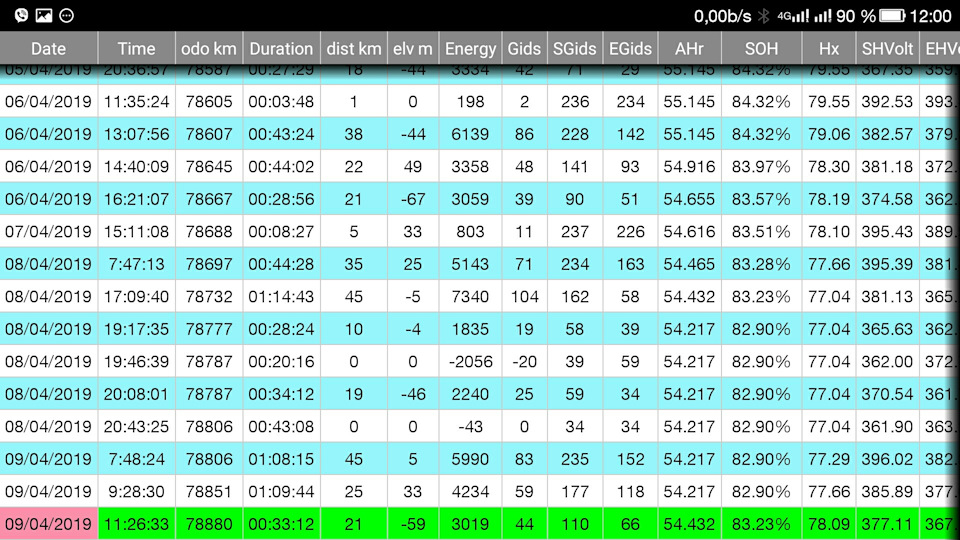Select the Gids column header

point(524,48)
